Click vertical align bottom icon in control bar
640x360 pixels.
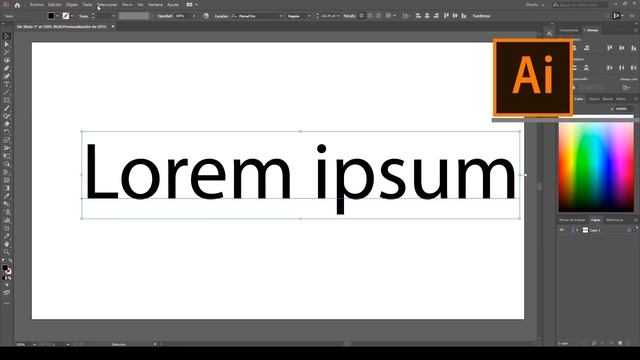(464, 16)
